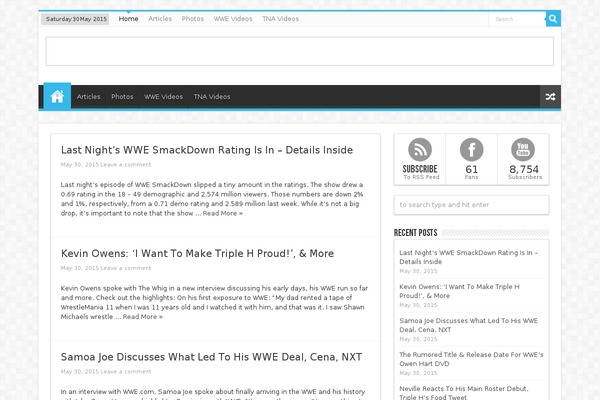Viewport: 600px width, 400px height.
Task: Open WWE Videos in the top menu
Action: 233,19
